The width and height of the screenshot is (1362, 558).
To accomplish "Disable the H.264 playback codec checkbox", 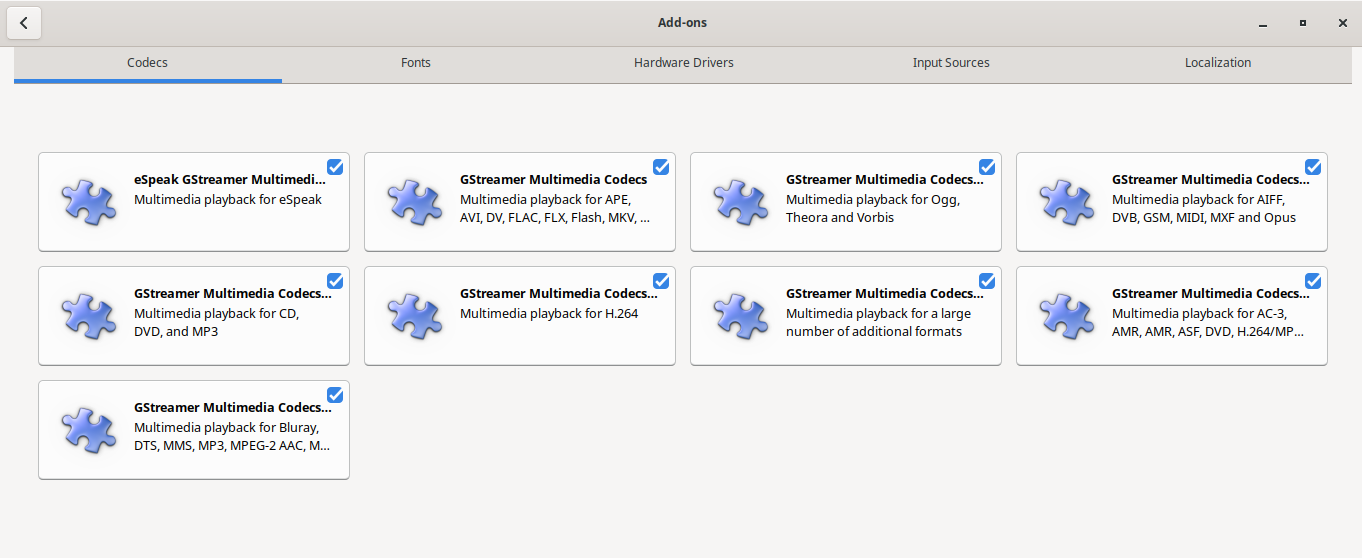I will tap(661, 281).
